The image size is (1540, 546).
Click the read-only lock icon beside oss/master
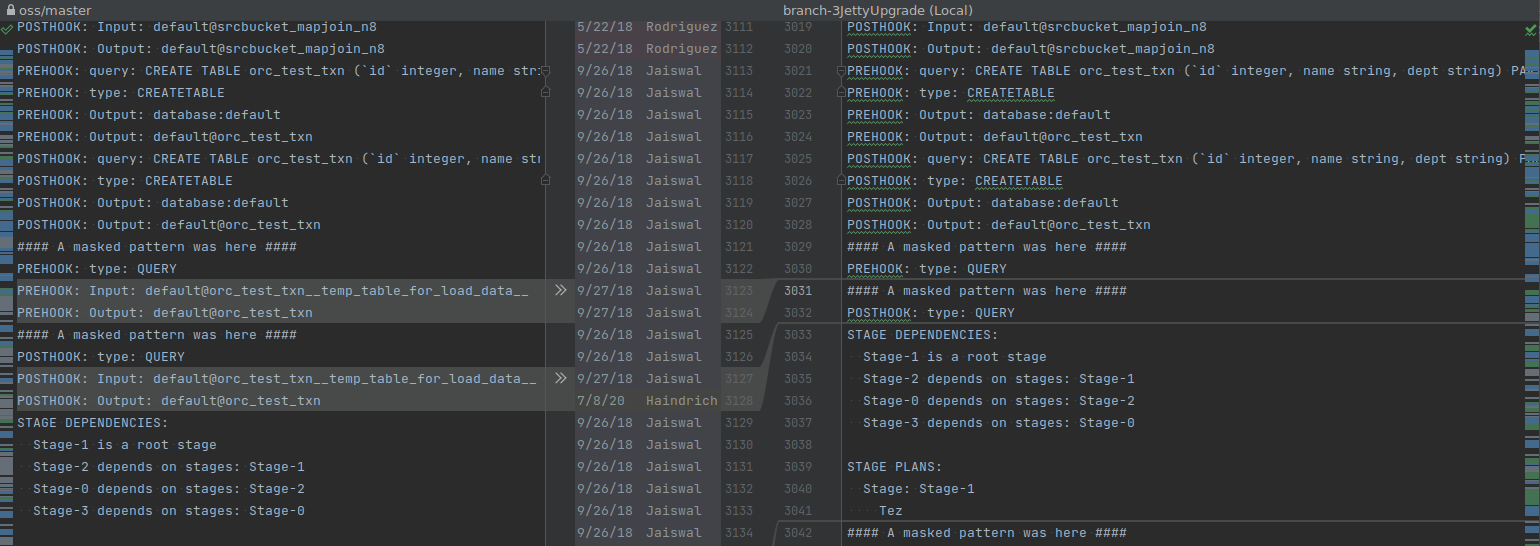point(11,10)
